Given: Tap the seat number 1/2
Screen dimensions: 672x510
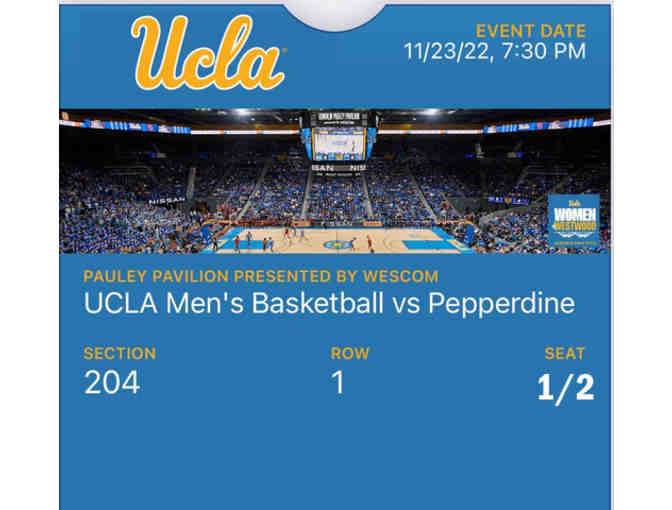Looking at the screenshot, I should pyautogui.click(x=565, y=388).
